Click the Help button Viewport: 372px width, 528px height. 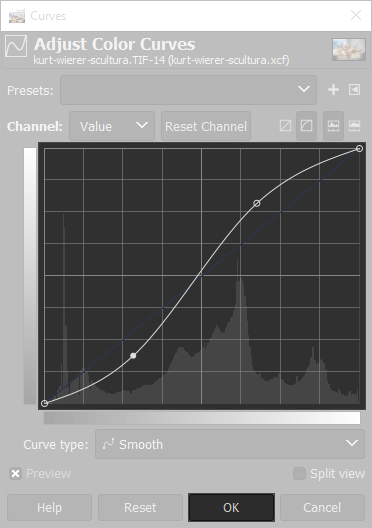49,507
